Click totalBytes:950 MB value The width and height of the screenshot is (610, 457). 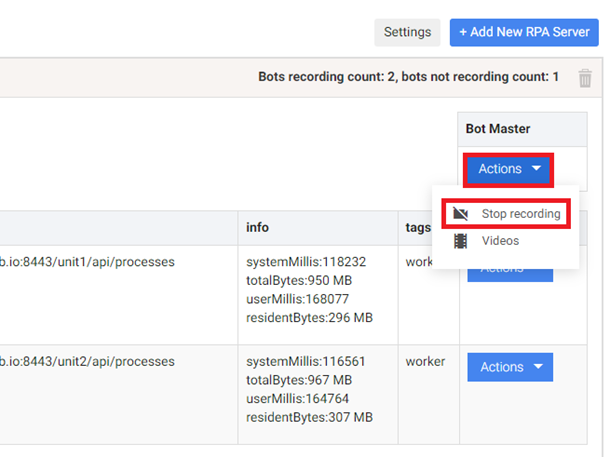[x=299, y=280]
